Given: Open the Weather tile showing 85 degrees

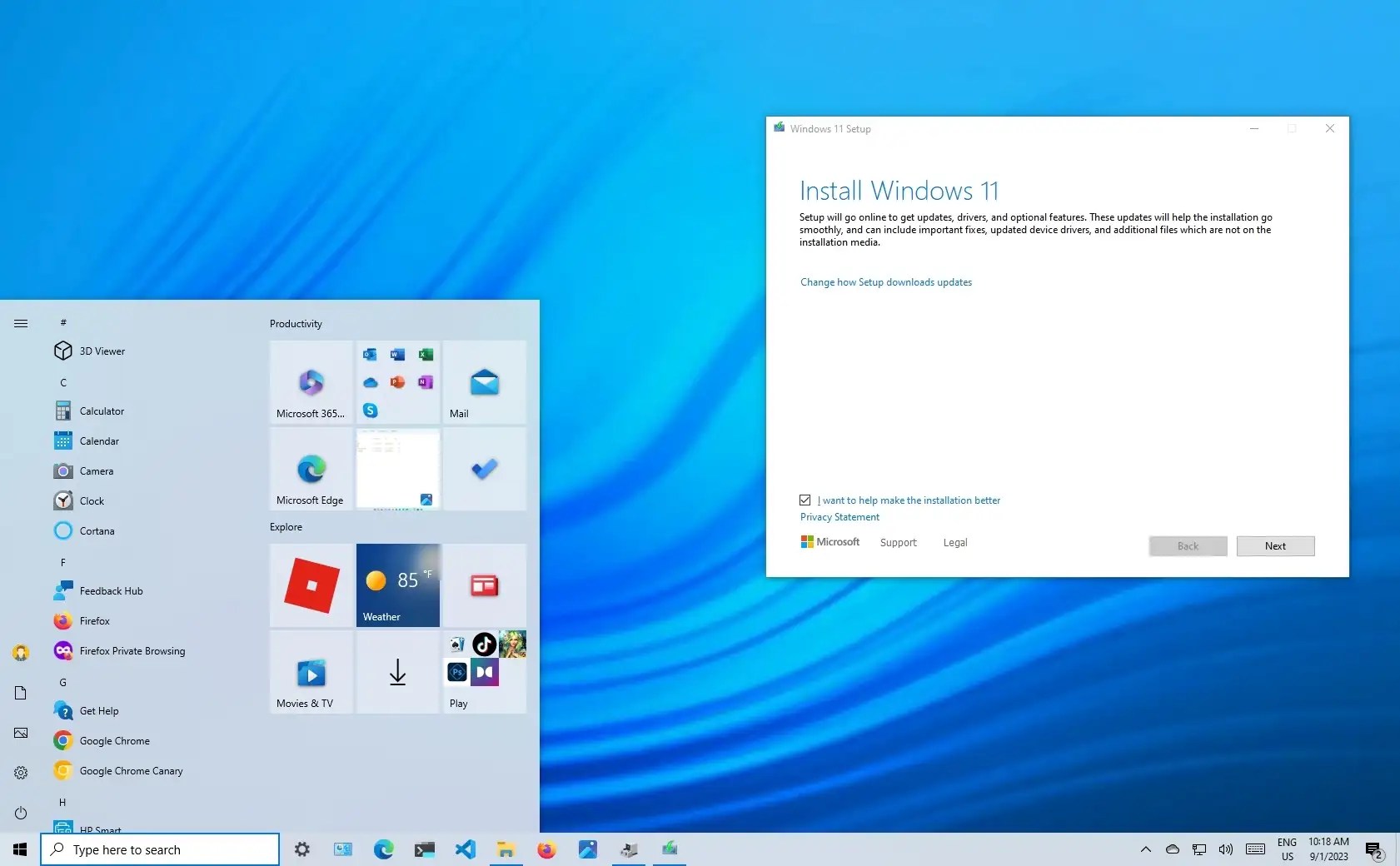Looking at the screenshot, I should pos(397,585).
